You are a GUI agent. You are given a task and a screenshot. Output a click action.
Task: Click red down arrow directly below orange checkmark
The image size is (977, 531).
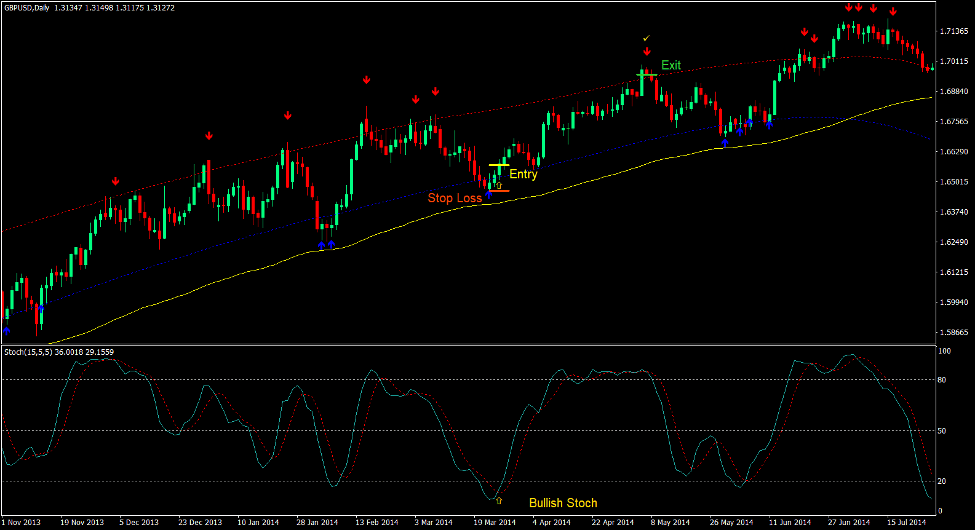click(647, 51)
